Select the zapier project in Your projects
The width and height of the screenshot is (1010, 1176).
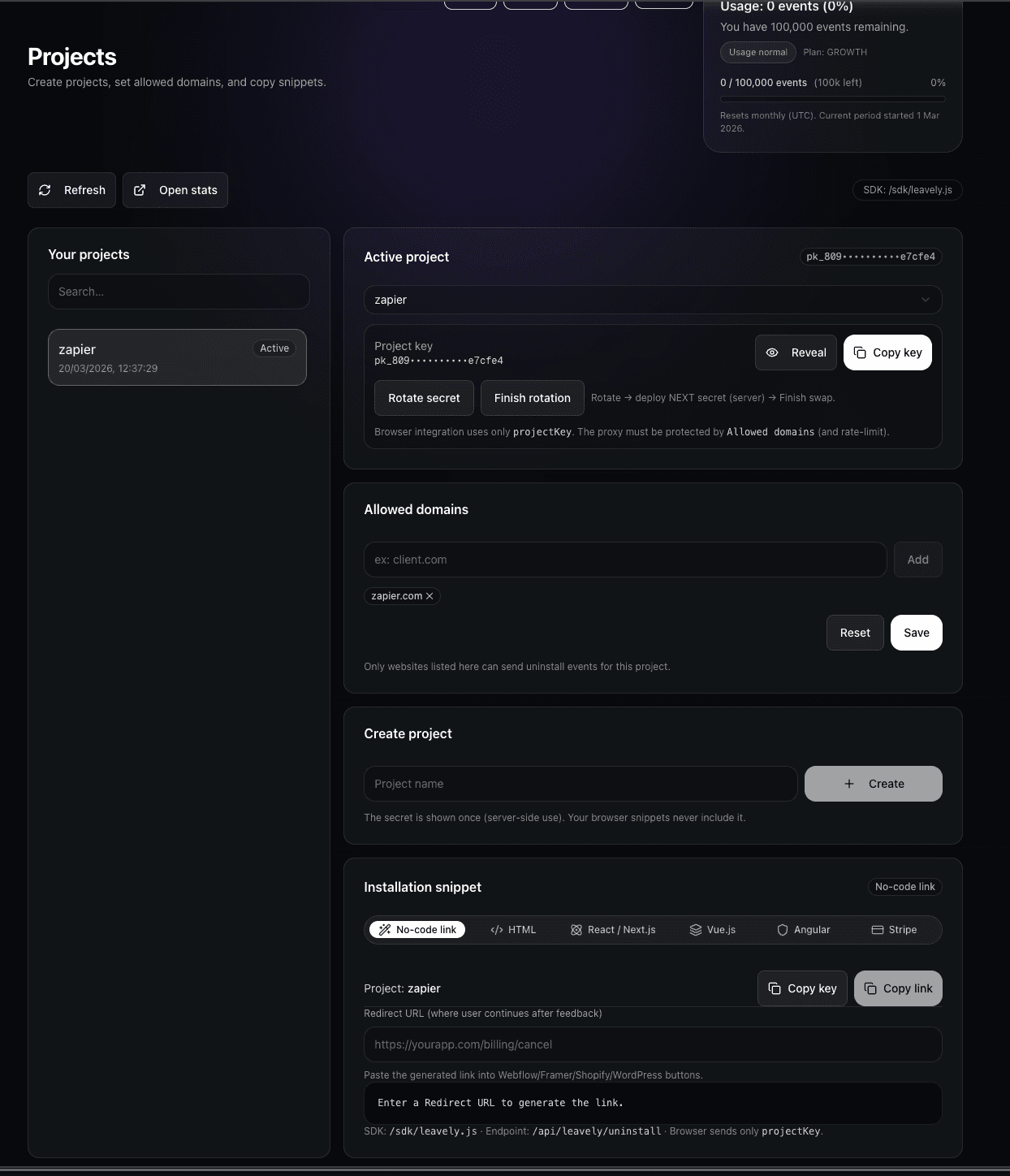pos(178,357)
